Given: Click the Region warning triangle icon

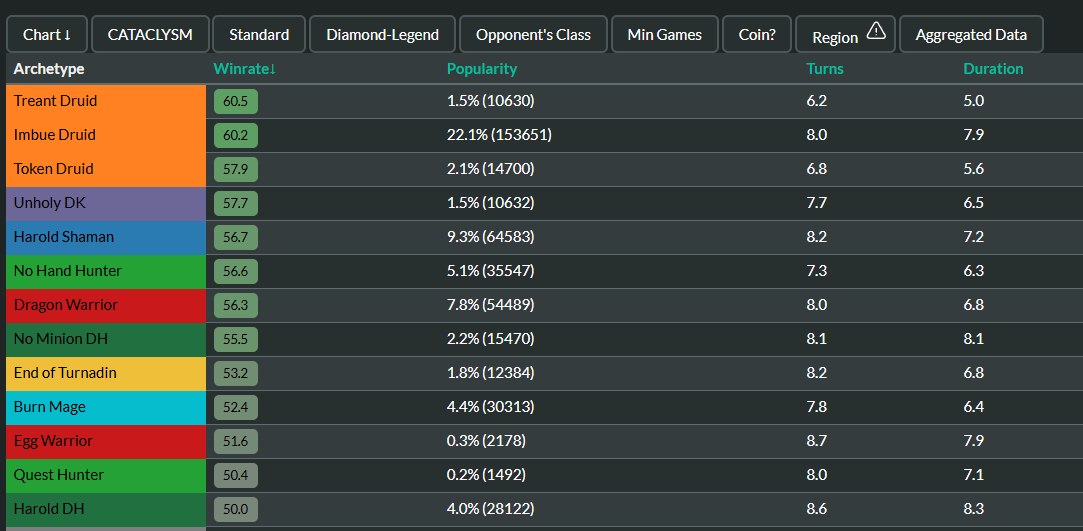Looking at the screenshot, I should [x=876, y=30].
